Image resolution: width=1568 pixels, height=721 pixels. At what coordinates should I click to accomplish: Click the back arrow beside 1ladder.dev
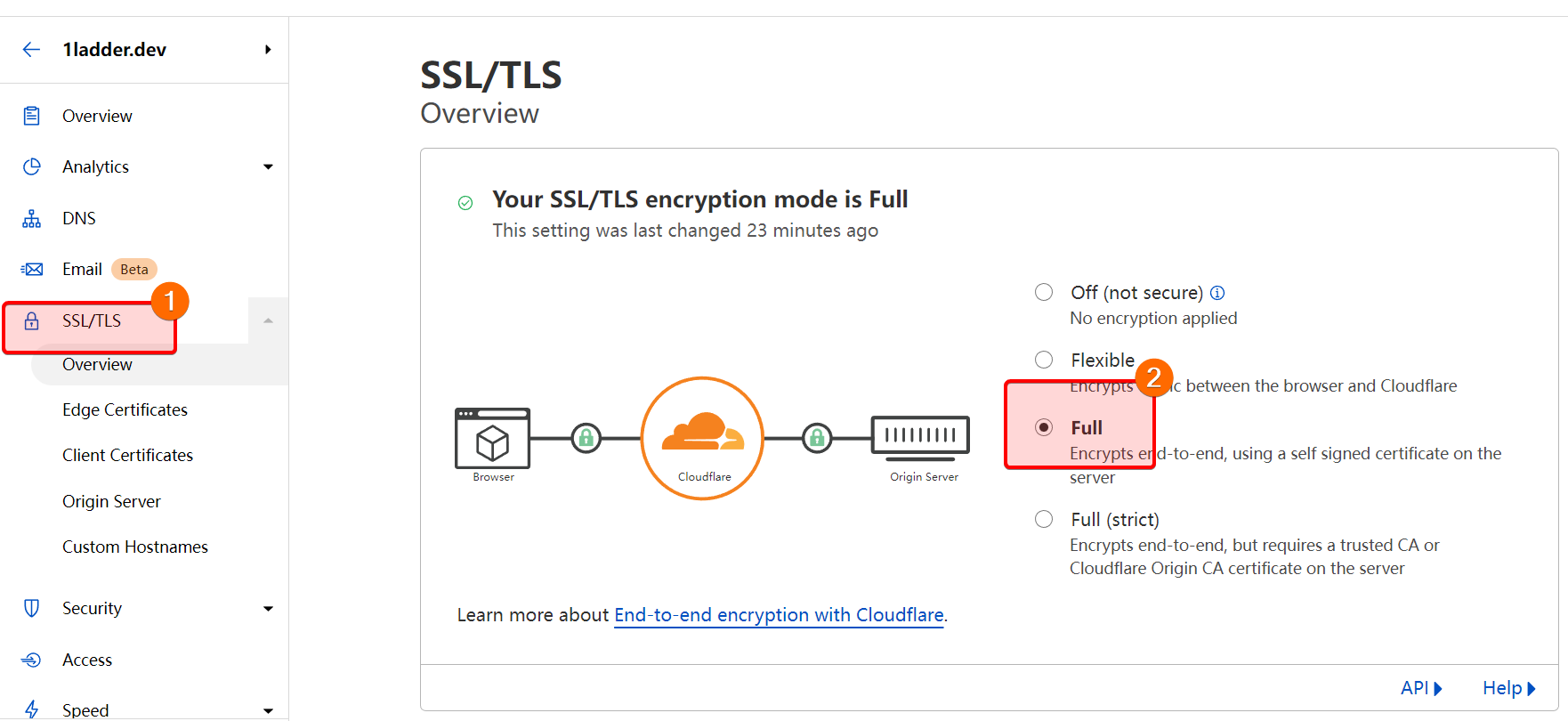coord(31,50)
